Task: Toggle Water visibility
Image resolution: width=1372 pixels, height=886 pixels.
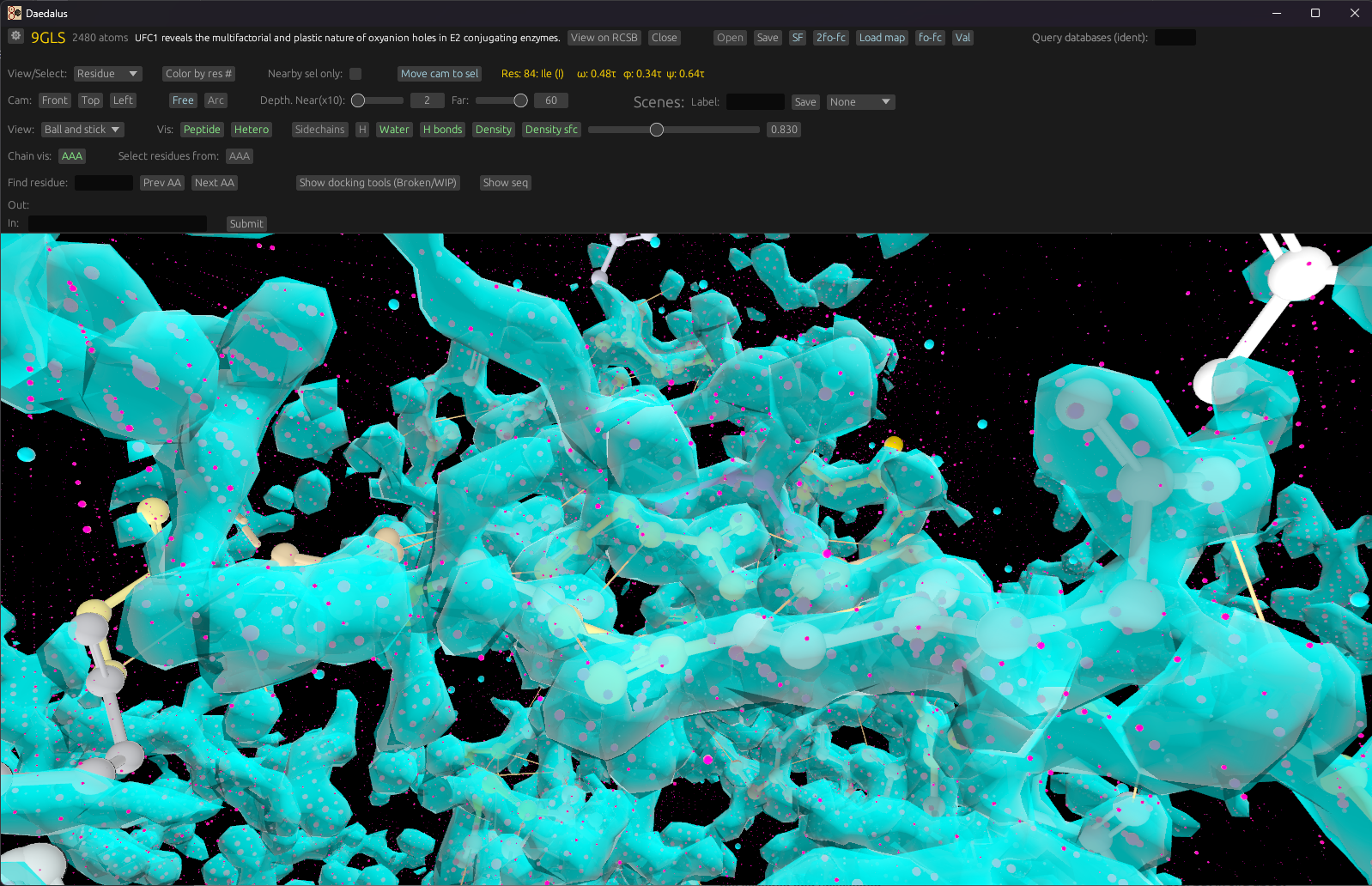Action: 394,130
